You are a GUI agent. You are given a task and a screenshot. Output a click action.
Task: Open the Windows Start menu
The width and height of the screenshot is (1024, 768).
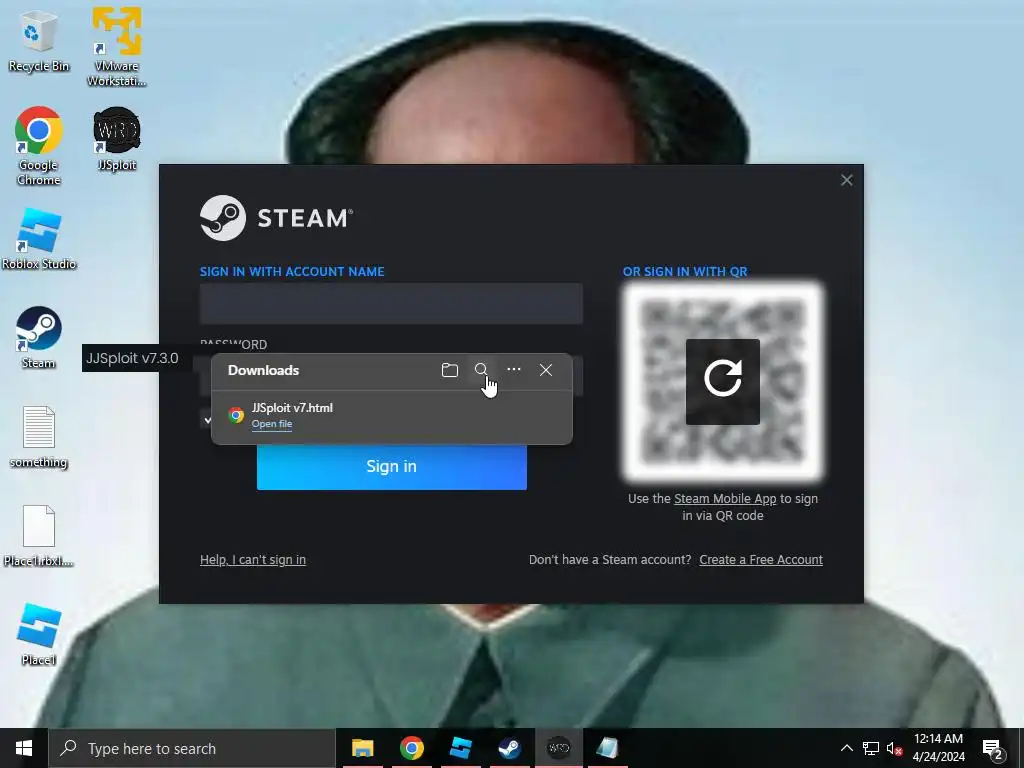pyautogui.click(x=24, y=748)
